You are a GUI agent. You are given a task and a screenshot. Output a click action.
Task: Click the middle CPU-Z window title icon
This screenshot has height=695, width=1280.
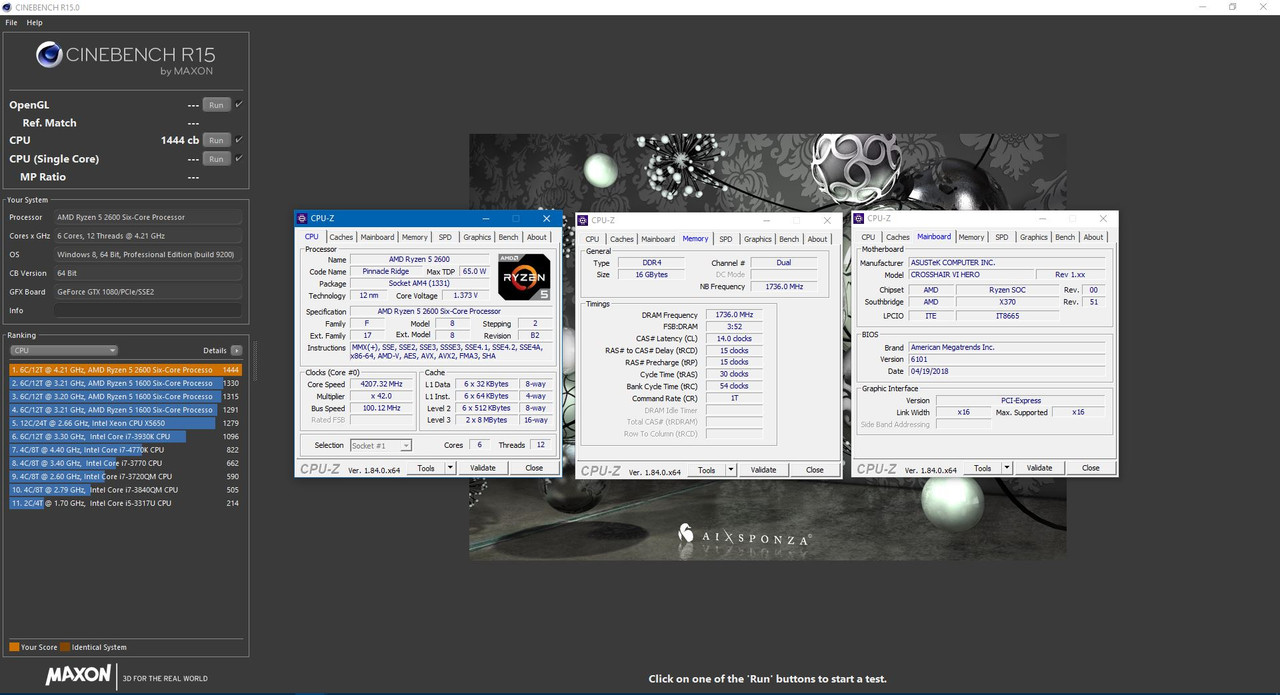point(583,220)
